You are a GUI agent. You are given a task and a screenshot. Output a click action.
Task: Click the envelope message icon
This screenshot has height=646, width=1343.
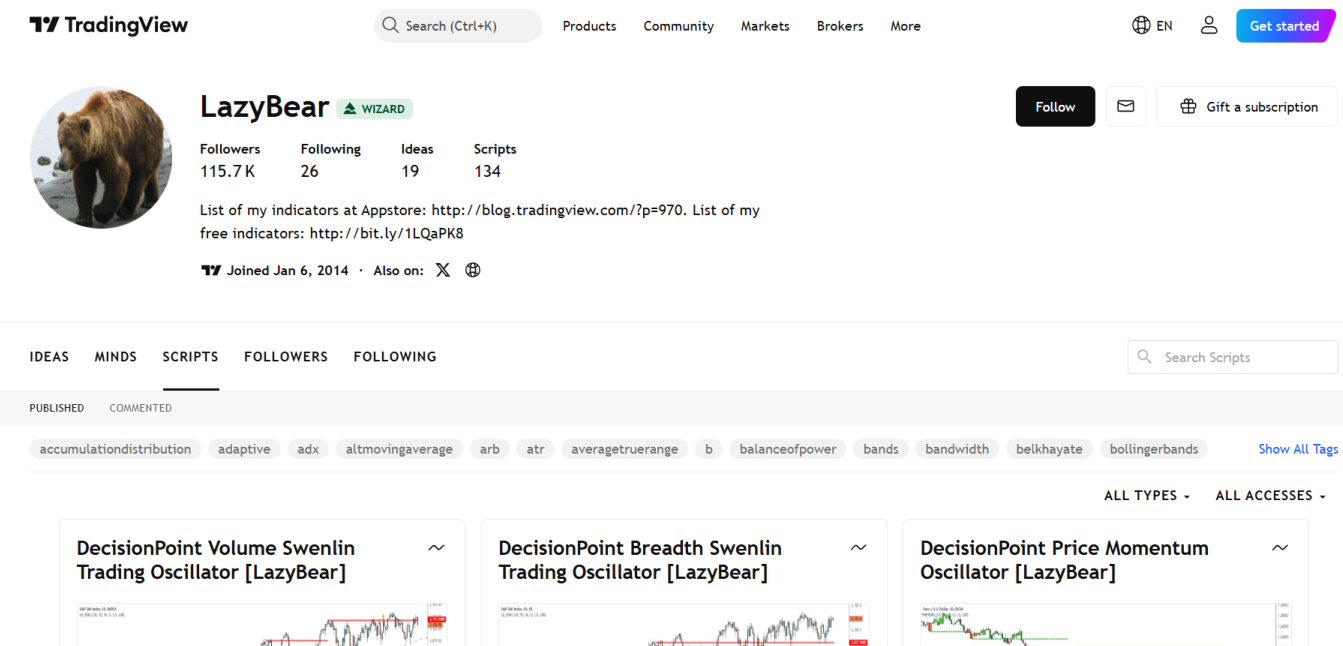1126,106
